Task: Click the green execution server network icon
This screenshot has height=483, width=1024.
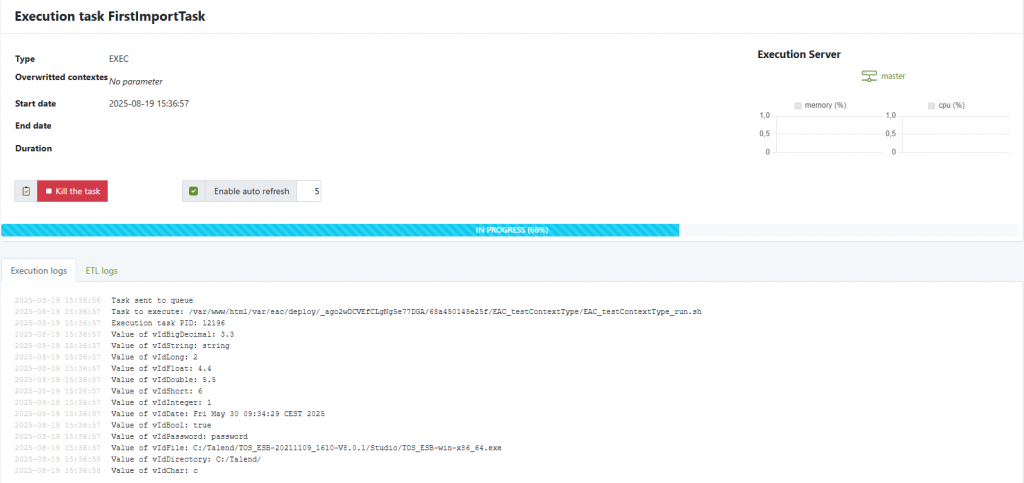Action: coord(868,76)
